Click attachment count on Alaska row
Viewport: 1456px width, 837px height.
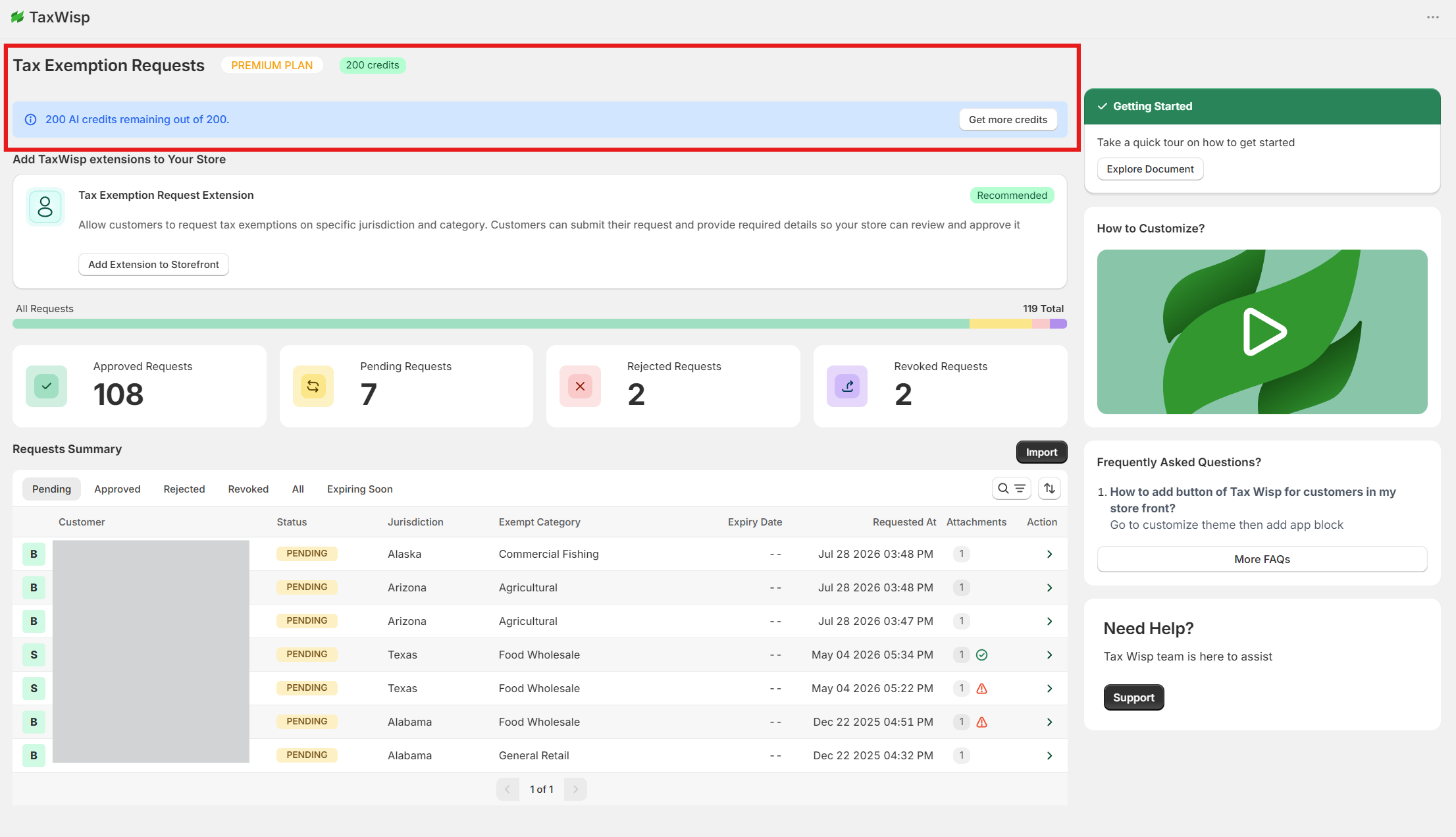tap(962, 554)
